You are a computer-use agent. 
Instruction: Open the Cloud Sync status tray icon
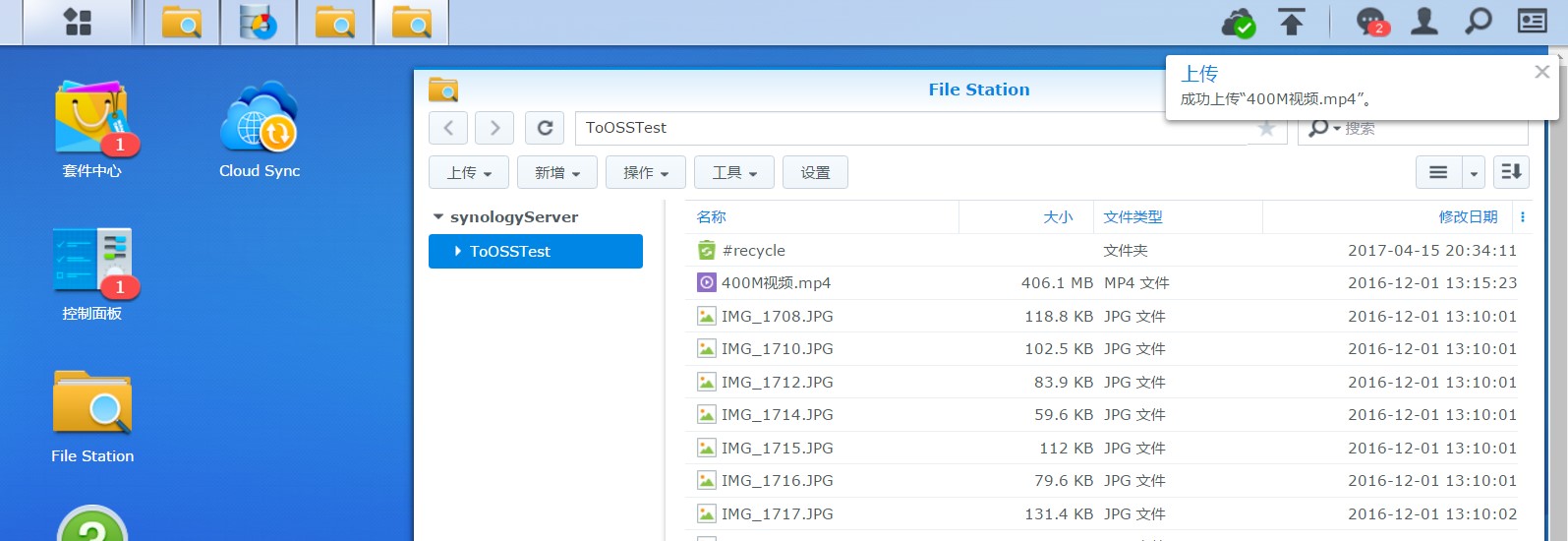(x=1239, y=22)
